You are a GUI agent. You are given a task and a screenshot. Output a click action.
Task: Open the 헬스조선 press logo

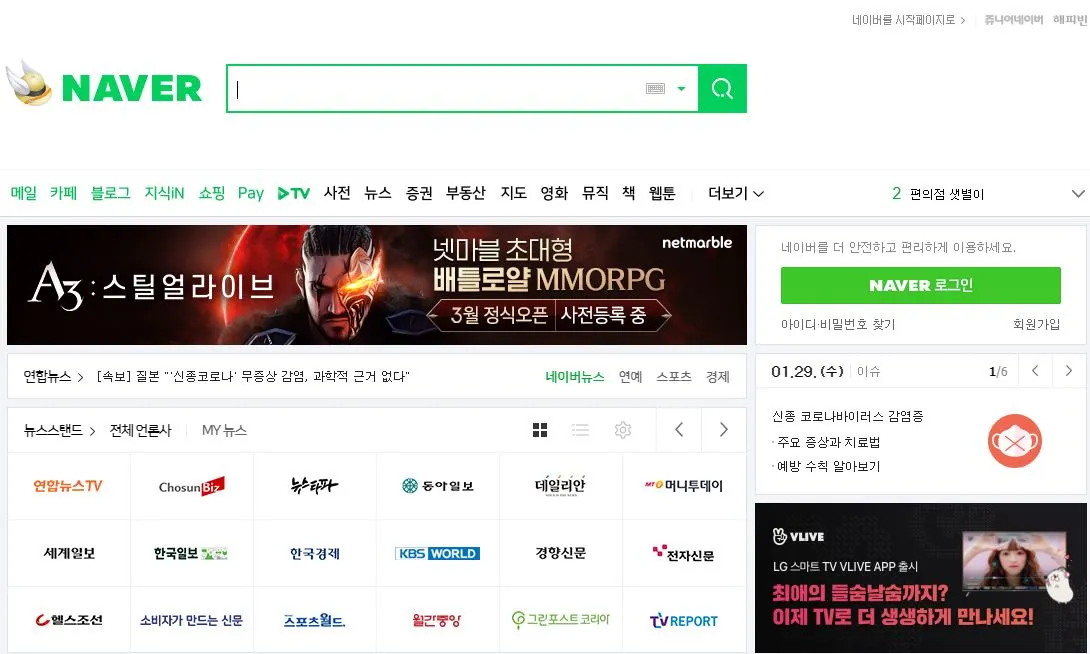69,620
